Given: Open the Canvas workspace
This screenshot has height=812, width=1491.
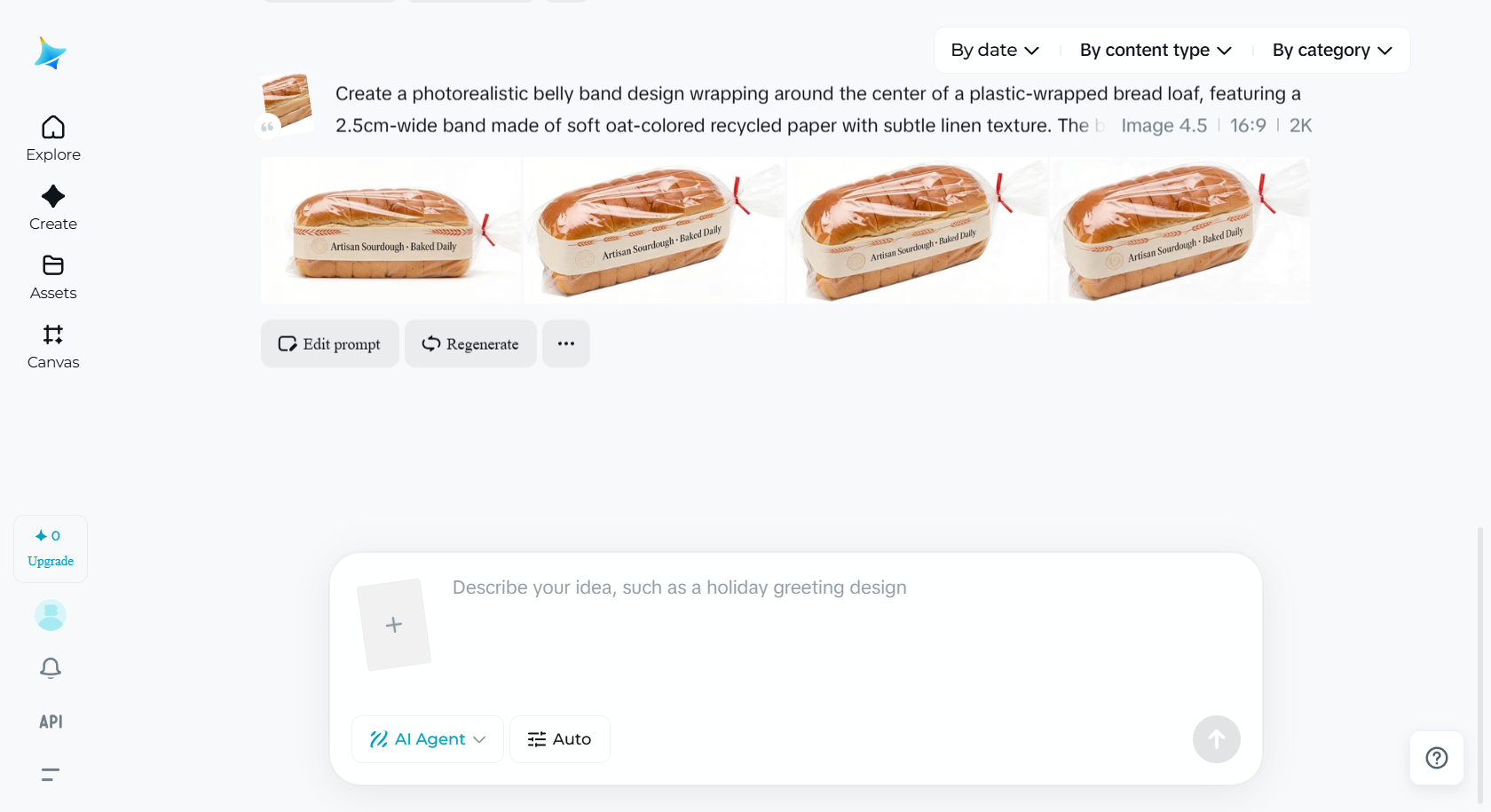Looking at the screenshot, I should click(x=53, y=346).
